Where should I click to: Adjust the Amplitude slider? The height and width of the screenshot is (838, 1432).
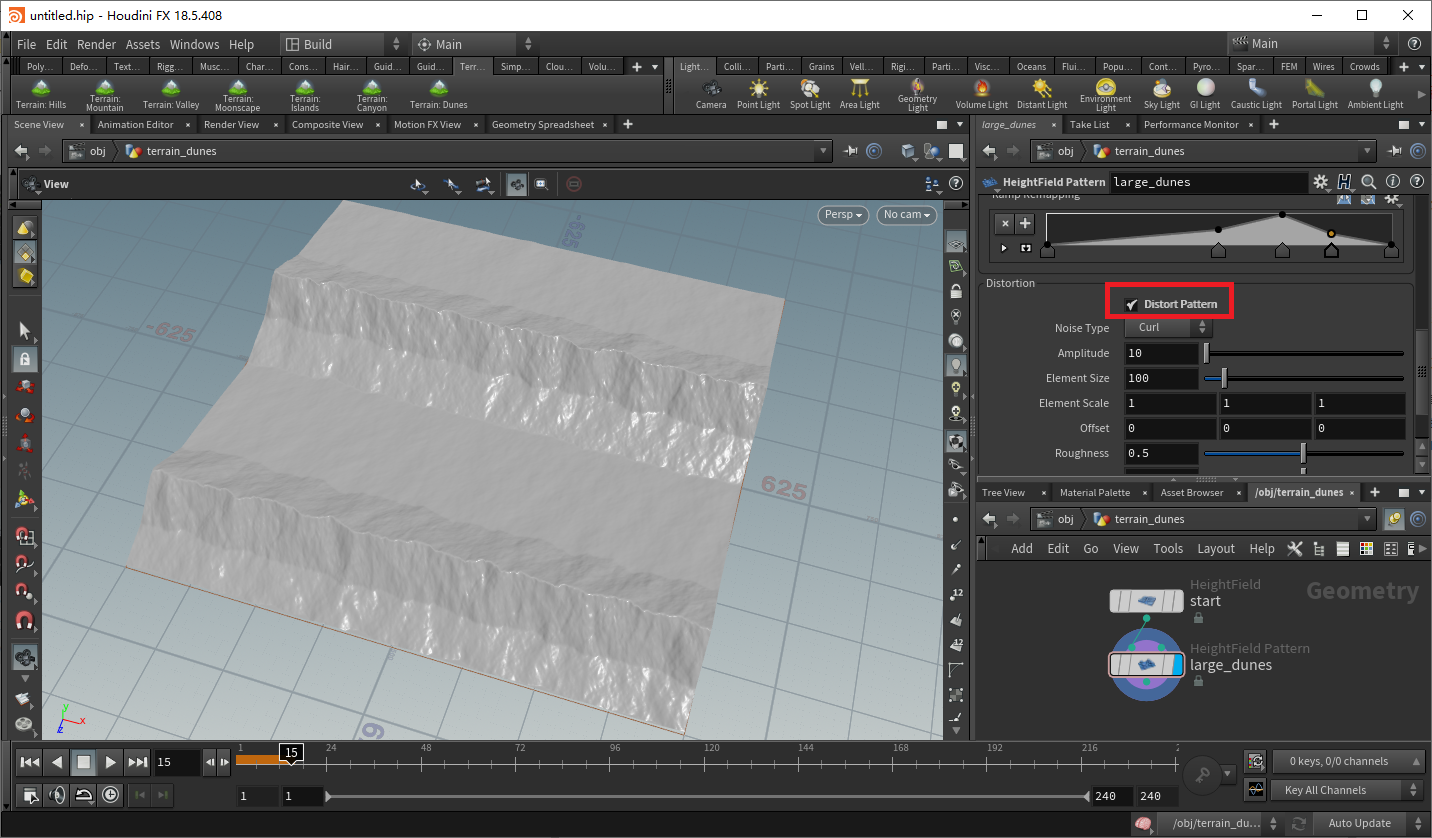pyautogui.click(x=1304, y=353)
